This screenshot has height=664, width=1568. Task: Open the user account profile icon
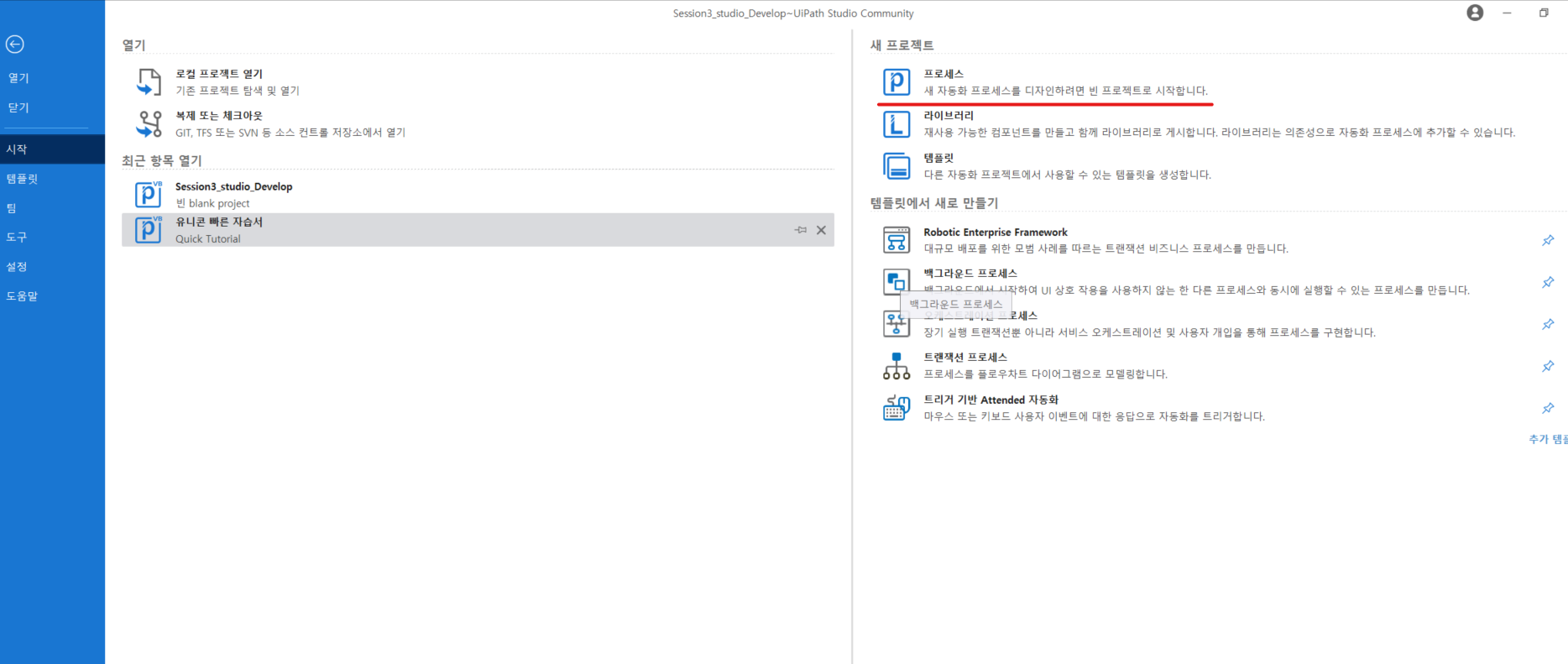tap(1475, 13)
